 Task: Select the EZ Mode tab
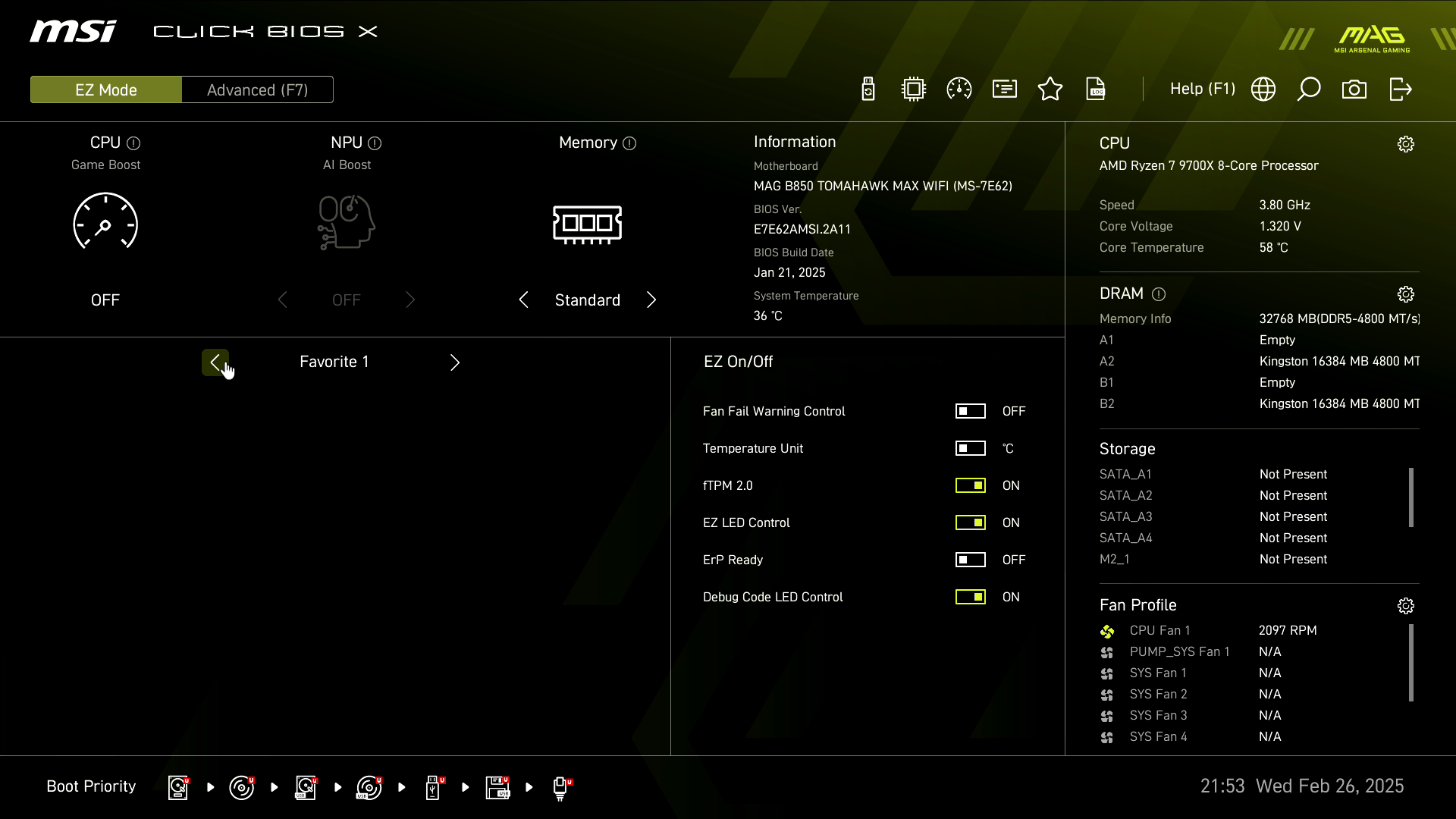point(106,89)
